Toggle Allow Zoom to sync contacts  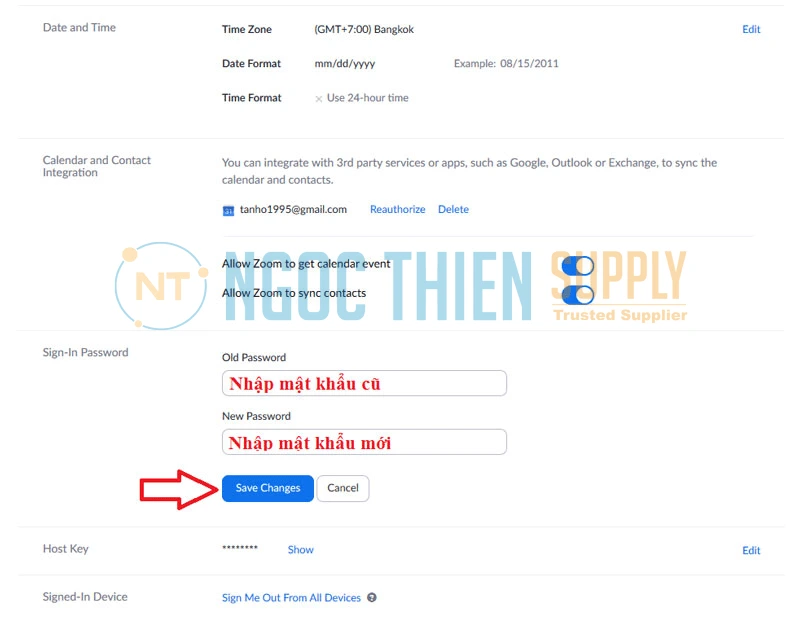[x=578, y=294]
